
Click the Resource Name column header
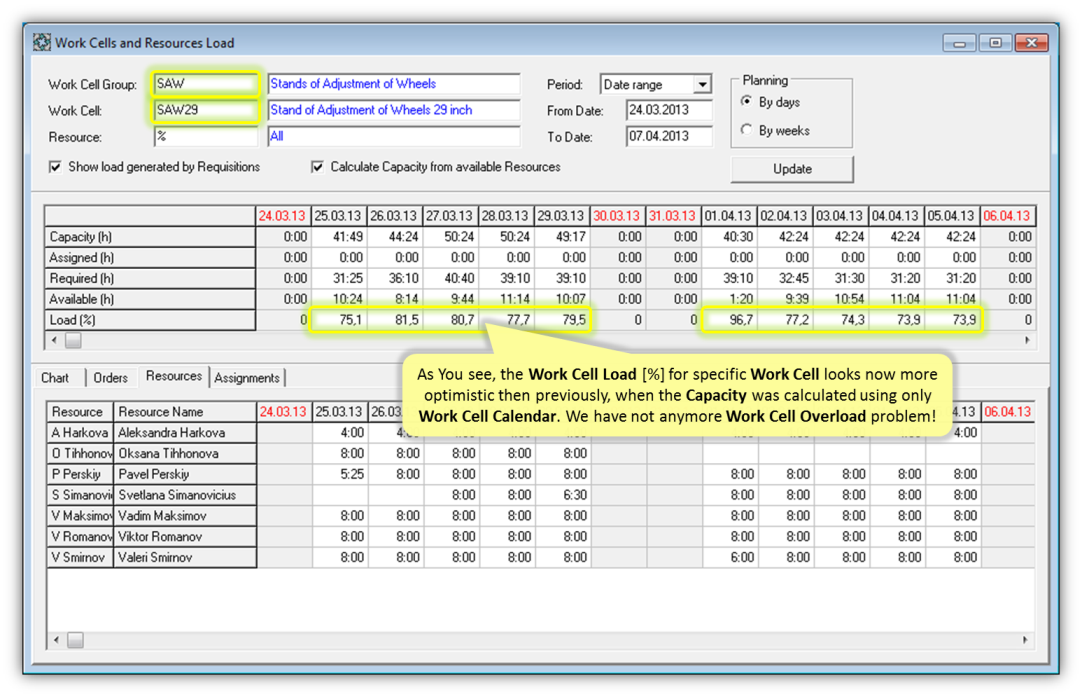tap(184, 412)
